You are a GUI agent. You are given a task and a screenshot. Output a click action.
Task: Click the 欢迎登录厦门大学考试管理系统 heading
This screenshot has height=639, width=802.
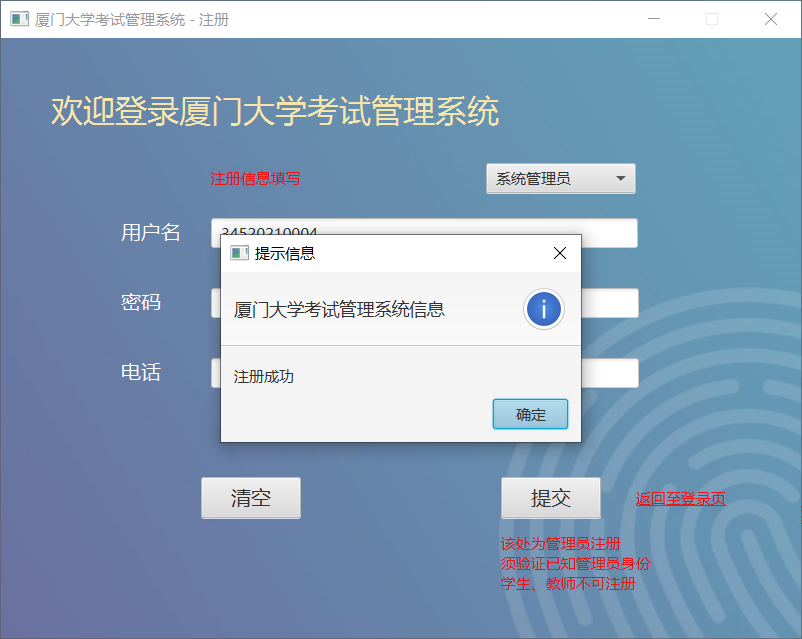pyautogui.click(x=275, y=111)
